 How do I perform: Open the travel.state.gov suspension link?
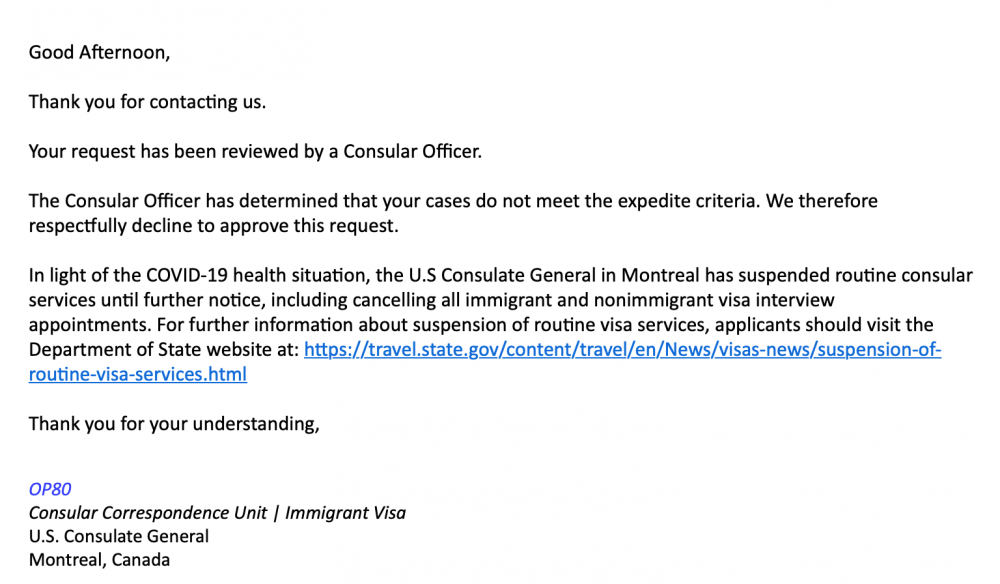622,350
